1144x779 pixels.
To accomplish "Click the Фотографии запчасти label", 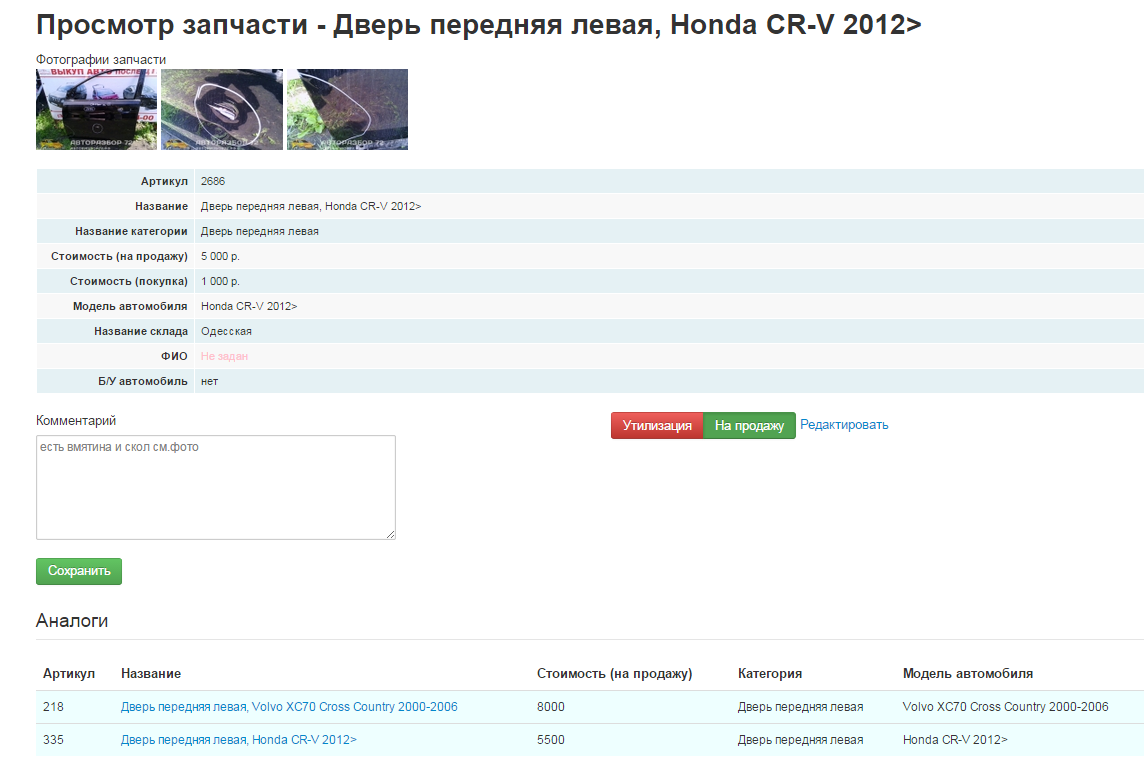I will pos(101,59).
